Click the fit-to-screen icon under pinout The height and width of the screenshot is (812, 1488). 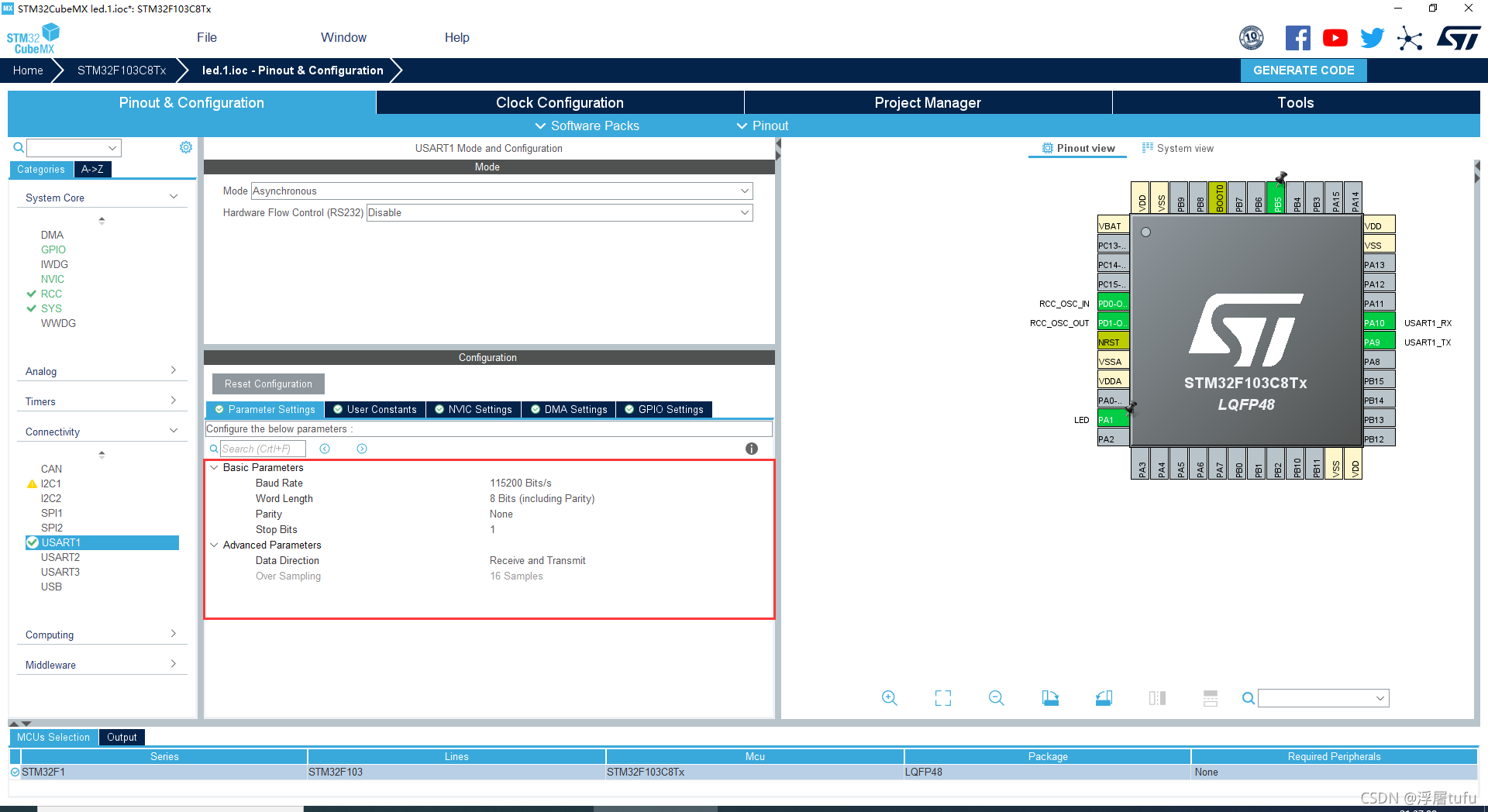point(943,698)
